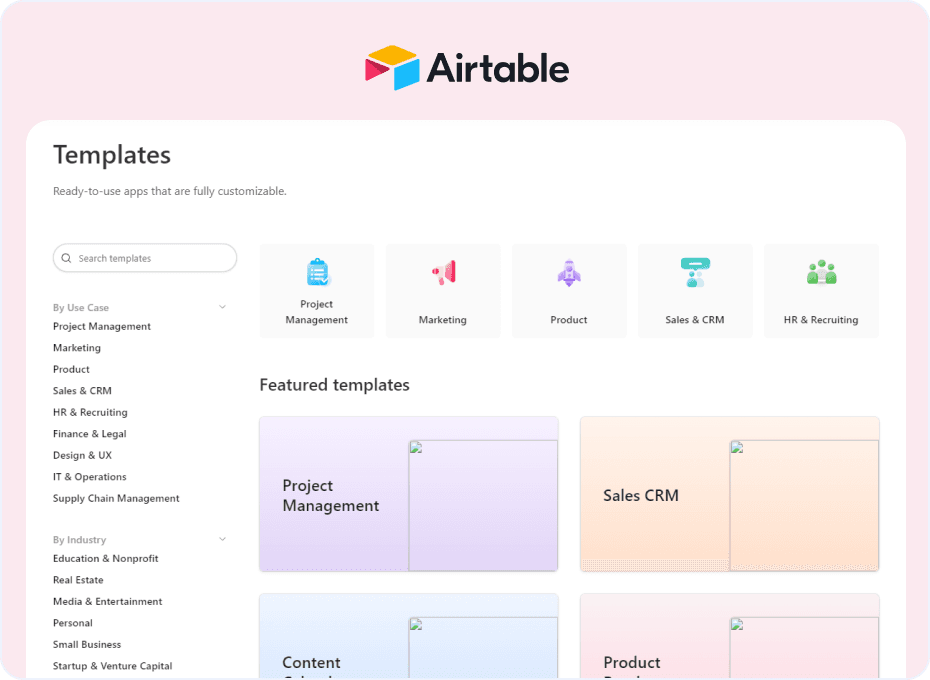This screenshot has width=930, height=680.
Task: Click the Sales & CRM tile label
Action: [x=695, y=320]
